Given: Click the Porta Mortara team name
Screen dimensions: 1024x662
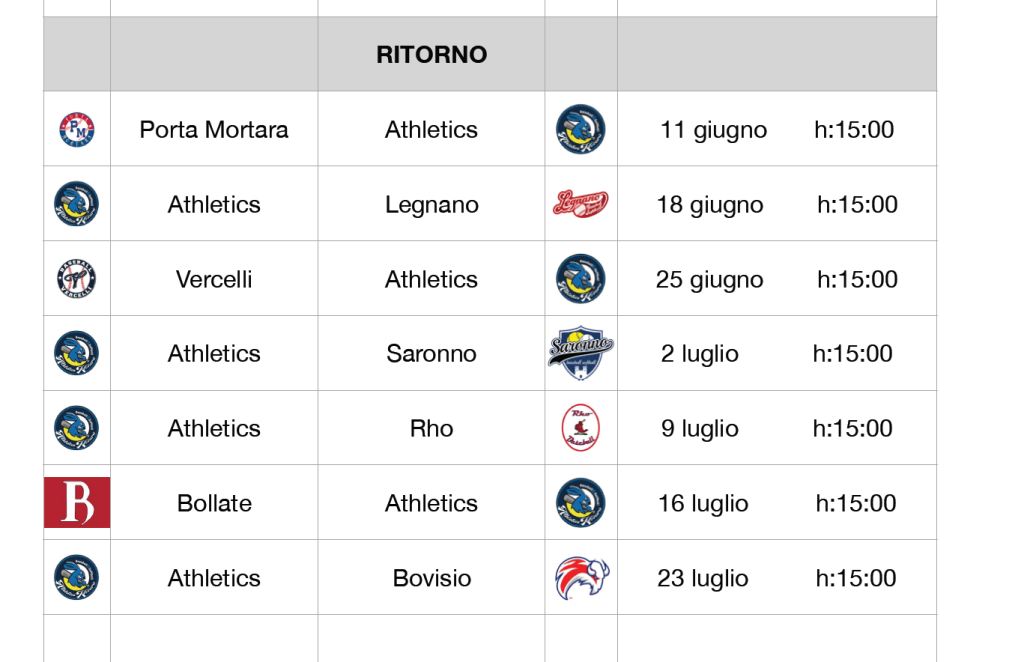Looking at the screenshot, I should (214, 130).
